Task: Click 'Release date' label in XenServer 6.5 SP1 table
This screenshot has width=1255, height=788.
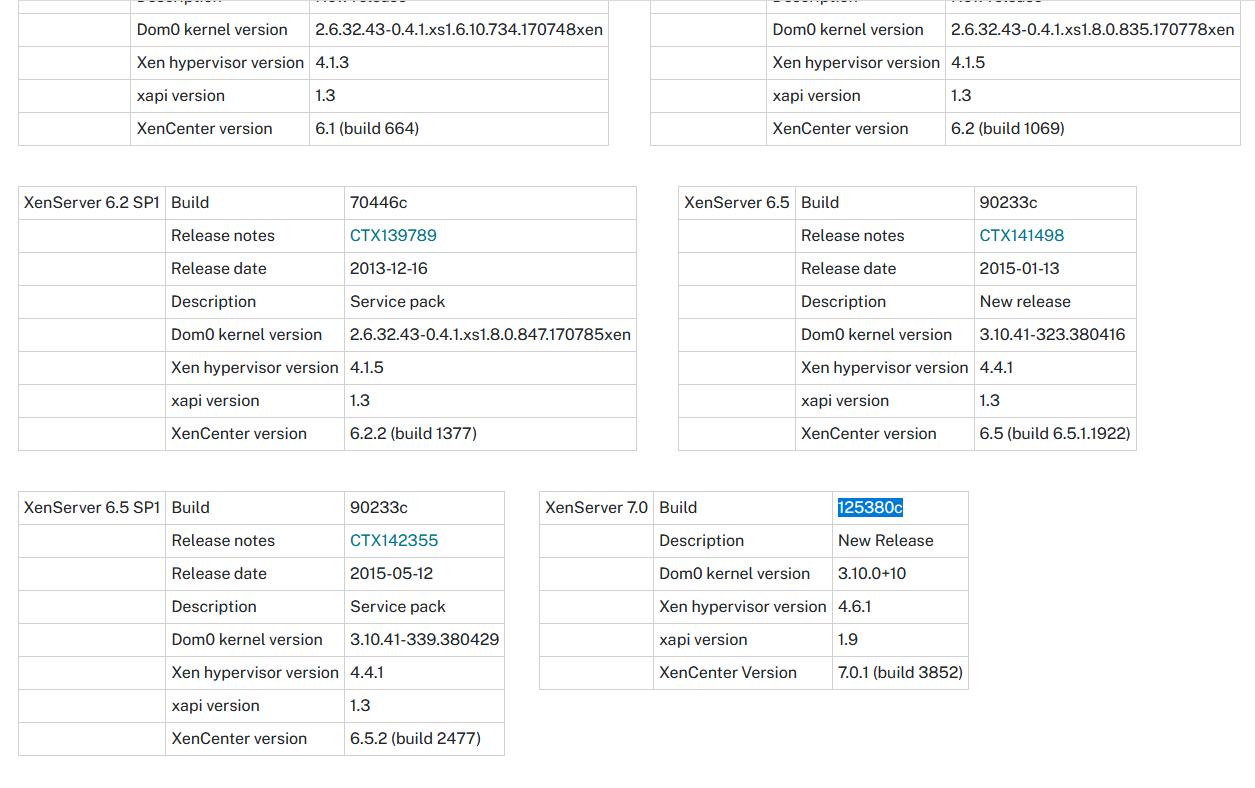Action: (219, 574)
